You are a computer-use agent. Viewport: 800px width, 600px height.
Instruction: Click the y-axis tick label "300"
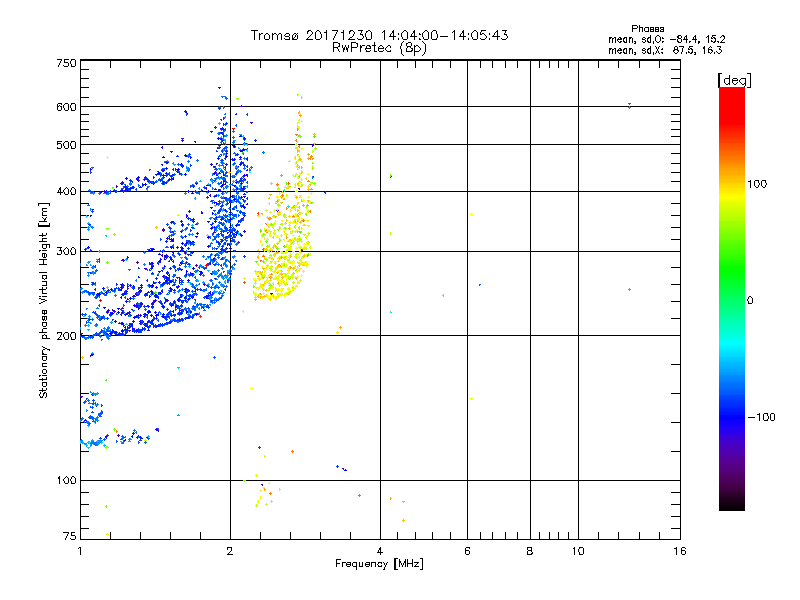coord(67,251)
